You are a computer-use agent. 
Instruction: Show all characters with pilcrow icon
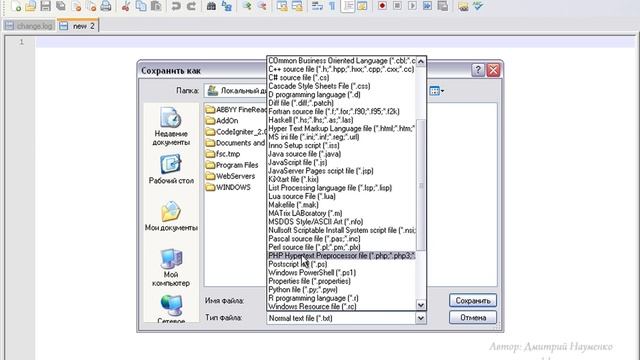(x=332, y=6)
